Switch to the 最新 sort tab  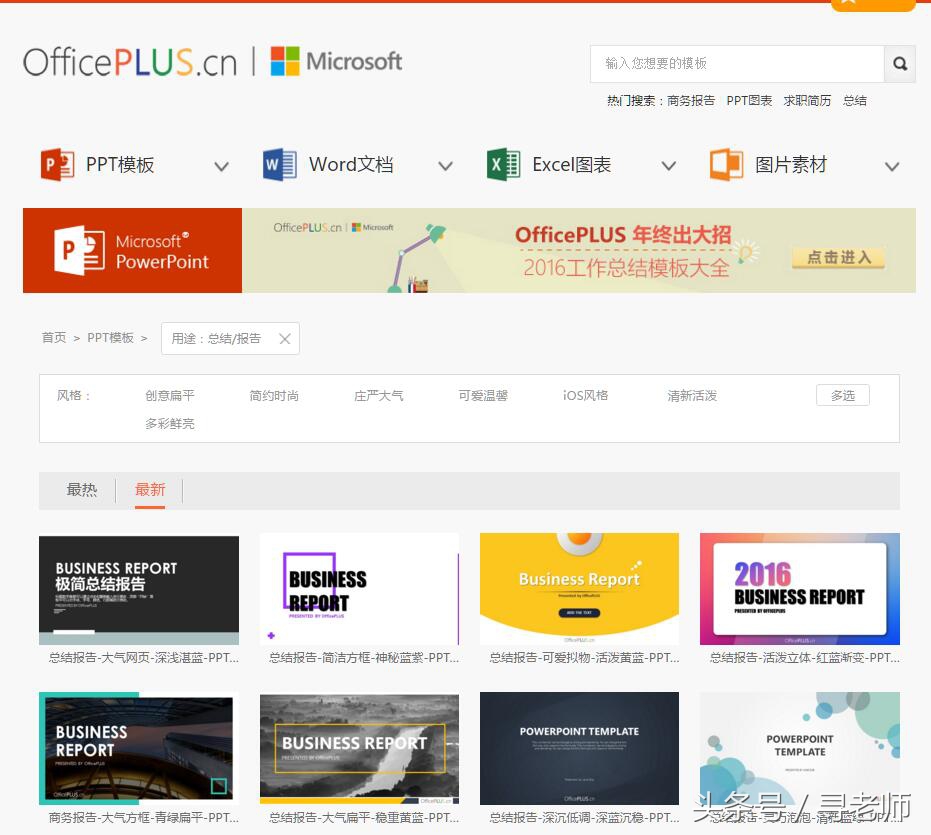click(150, 490)
